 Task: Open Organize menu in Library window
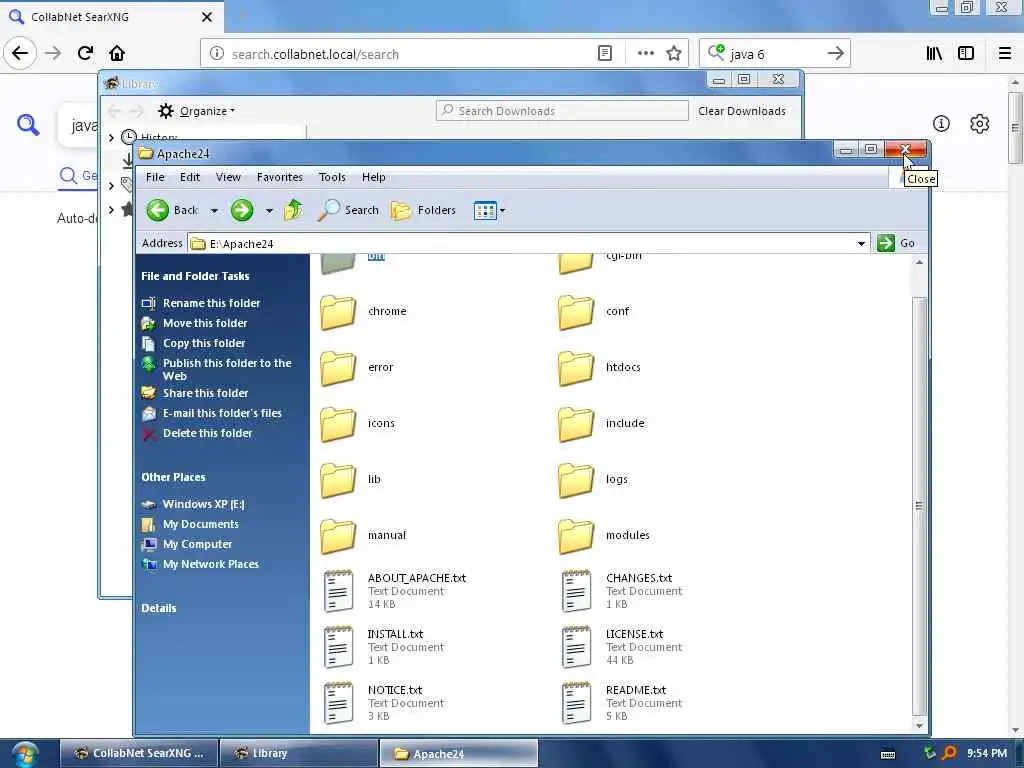[197, 111]
